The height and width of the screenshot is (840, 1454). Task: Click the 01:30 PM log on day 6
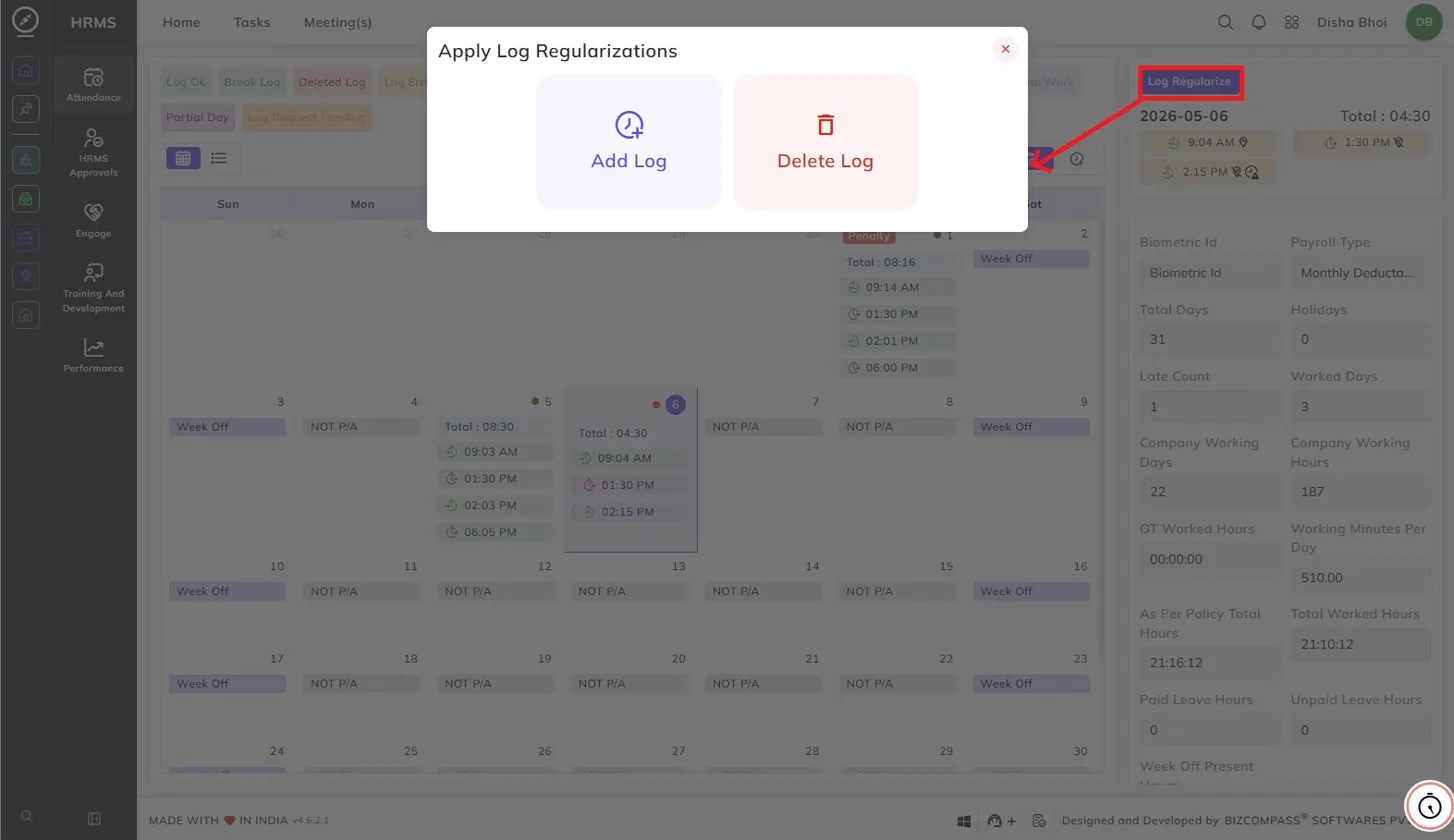click(630, 485)
